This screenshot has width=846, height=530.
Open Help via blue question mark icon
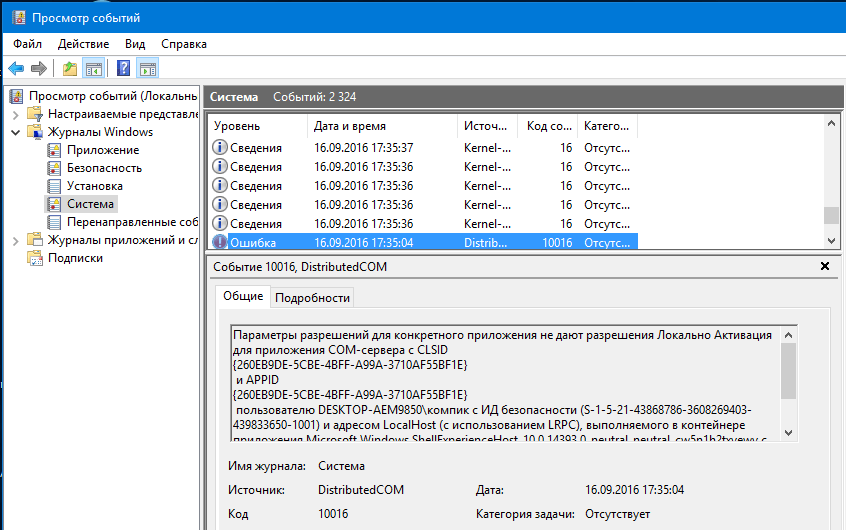pyautogui.click(x=123, y=69)
